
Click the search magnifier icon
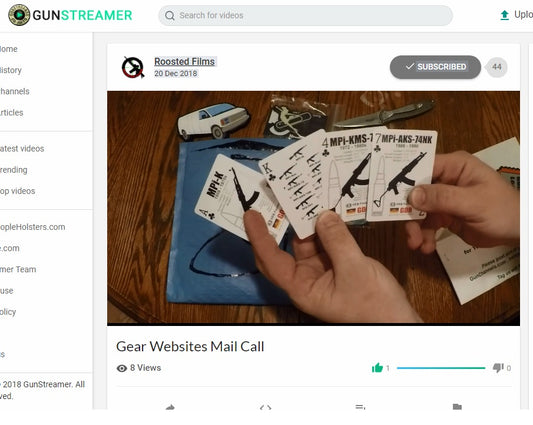[x=170, y=16]
